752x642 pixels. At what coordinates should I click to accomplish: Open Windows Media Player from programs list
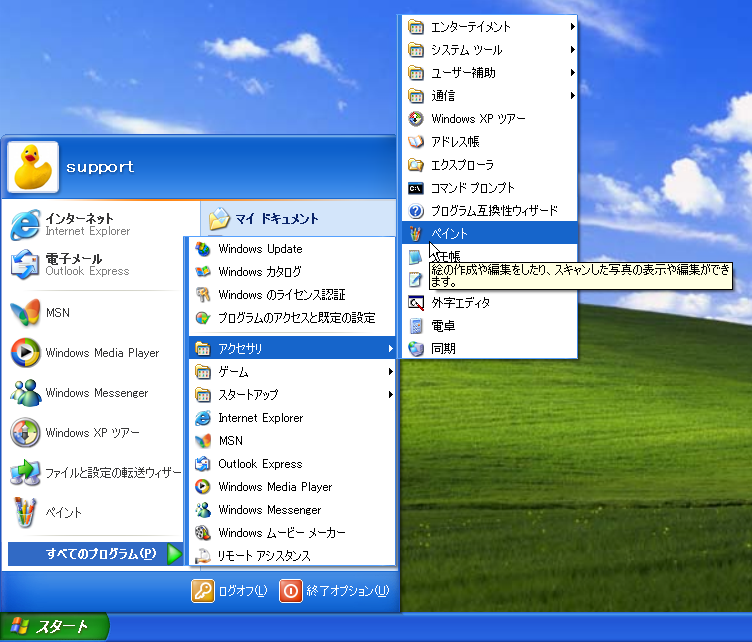[292, 487]
